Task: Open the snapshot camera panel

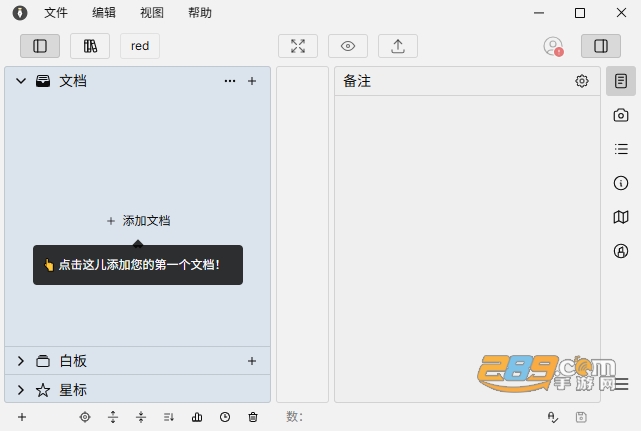Action: [621, 115]
